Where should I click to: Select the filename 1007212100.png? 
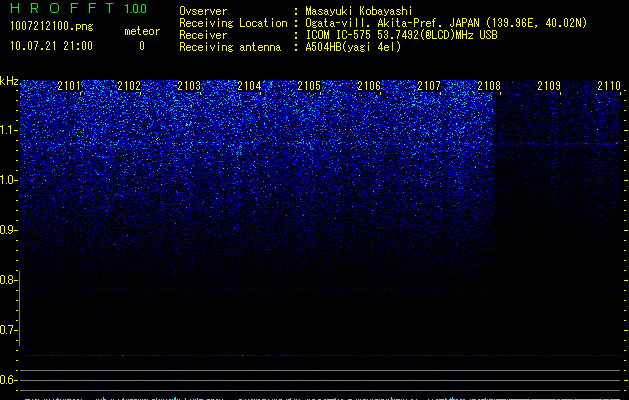tap(52, 26)
